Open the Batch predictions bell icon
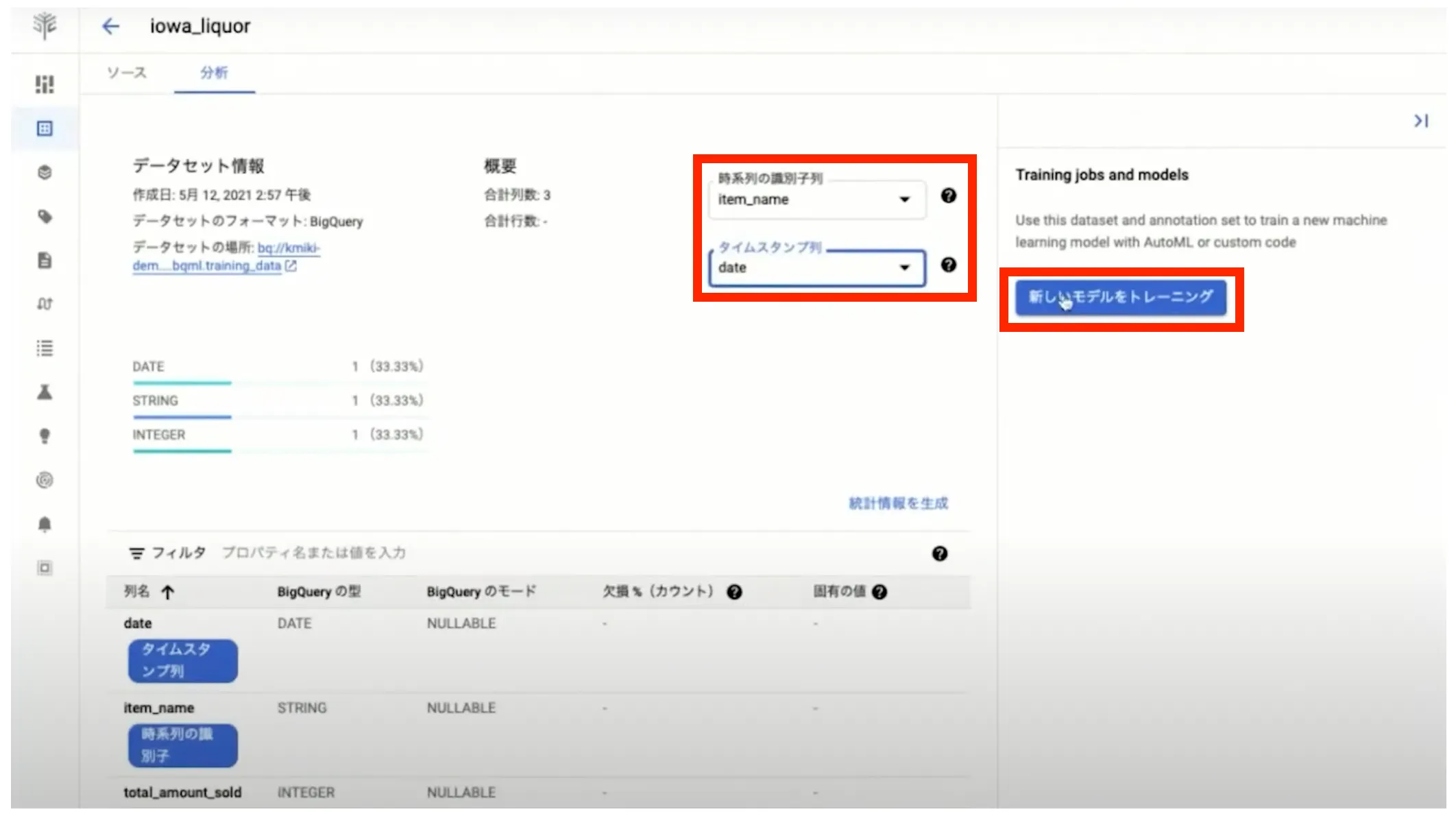1456x816 pixels. click(45, 525)
